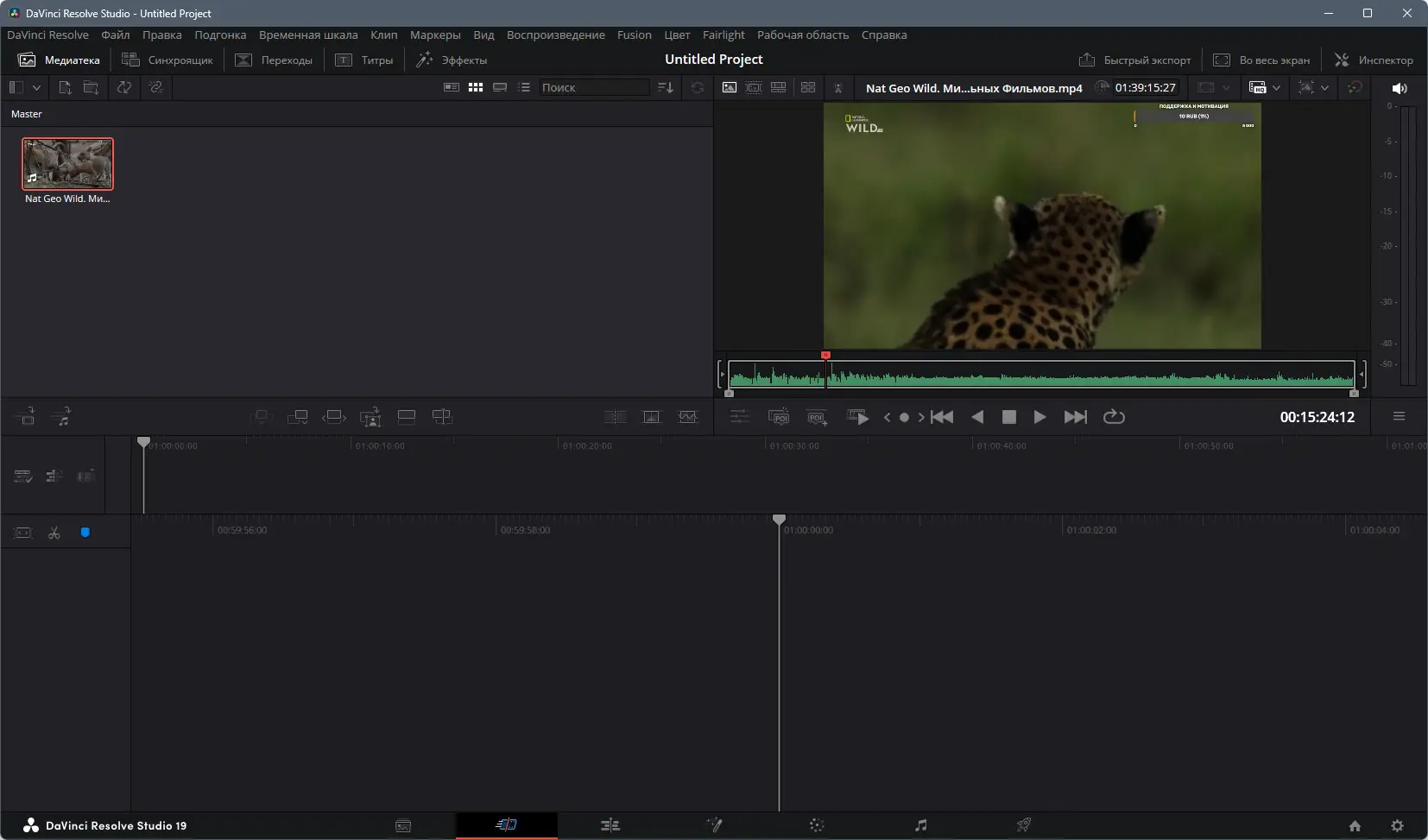1428x840 pixels.
Task: Click the import media icon in media pool
Action: [x=65, y=87]
